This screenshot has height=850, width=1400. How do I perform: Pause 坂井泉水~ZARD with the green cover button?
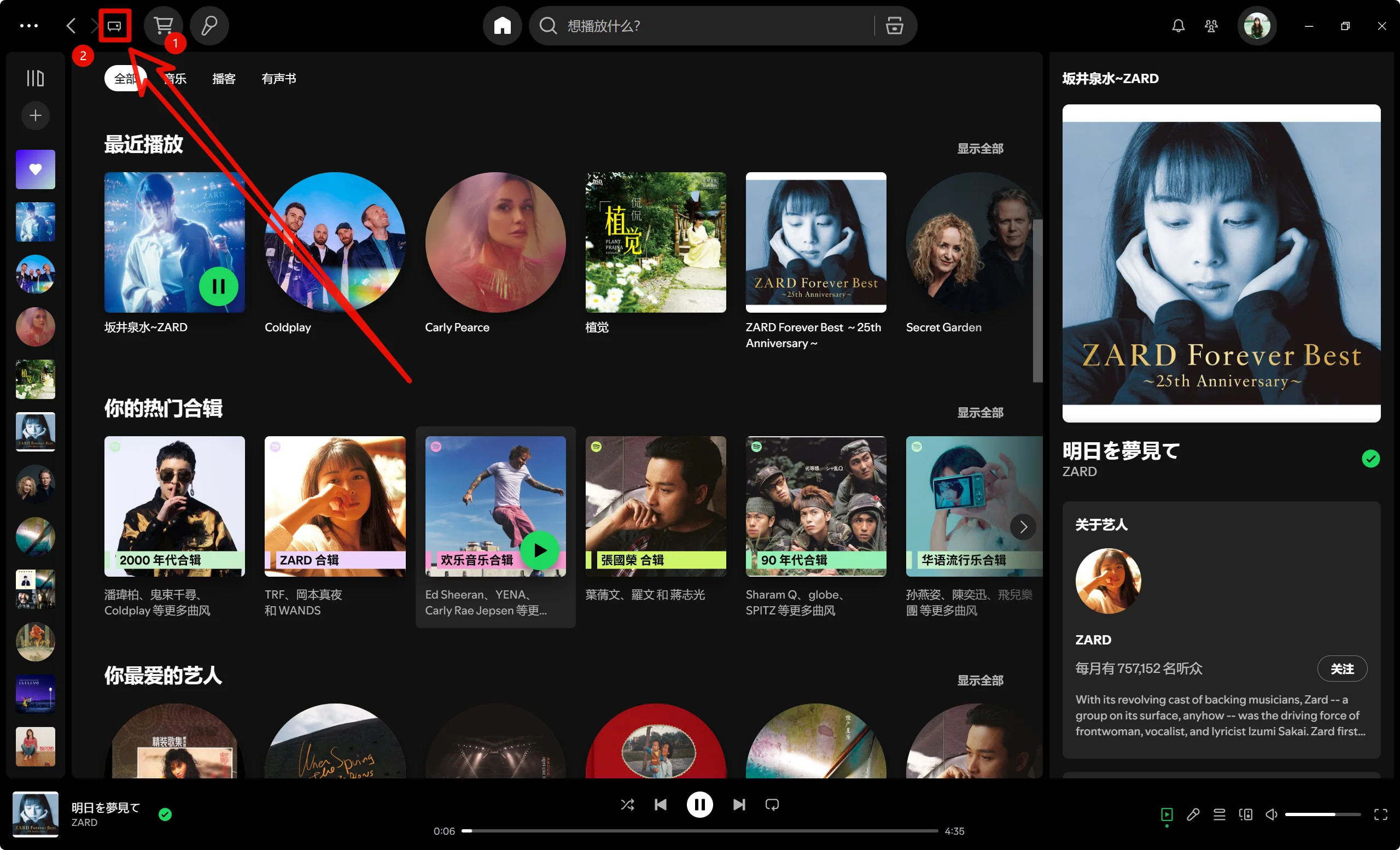[218, 286]
